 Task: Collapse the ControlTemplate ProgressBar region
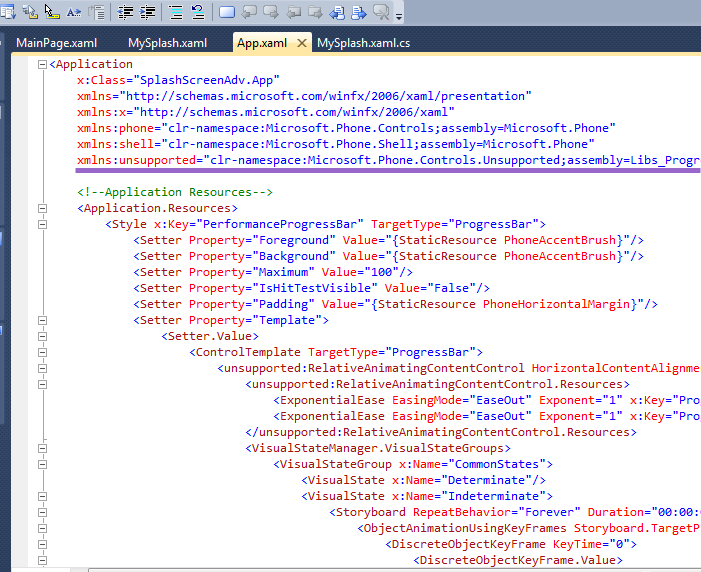(x=42, y=353)
